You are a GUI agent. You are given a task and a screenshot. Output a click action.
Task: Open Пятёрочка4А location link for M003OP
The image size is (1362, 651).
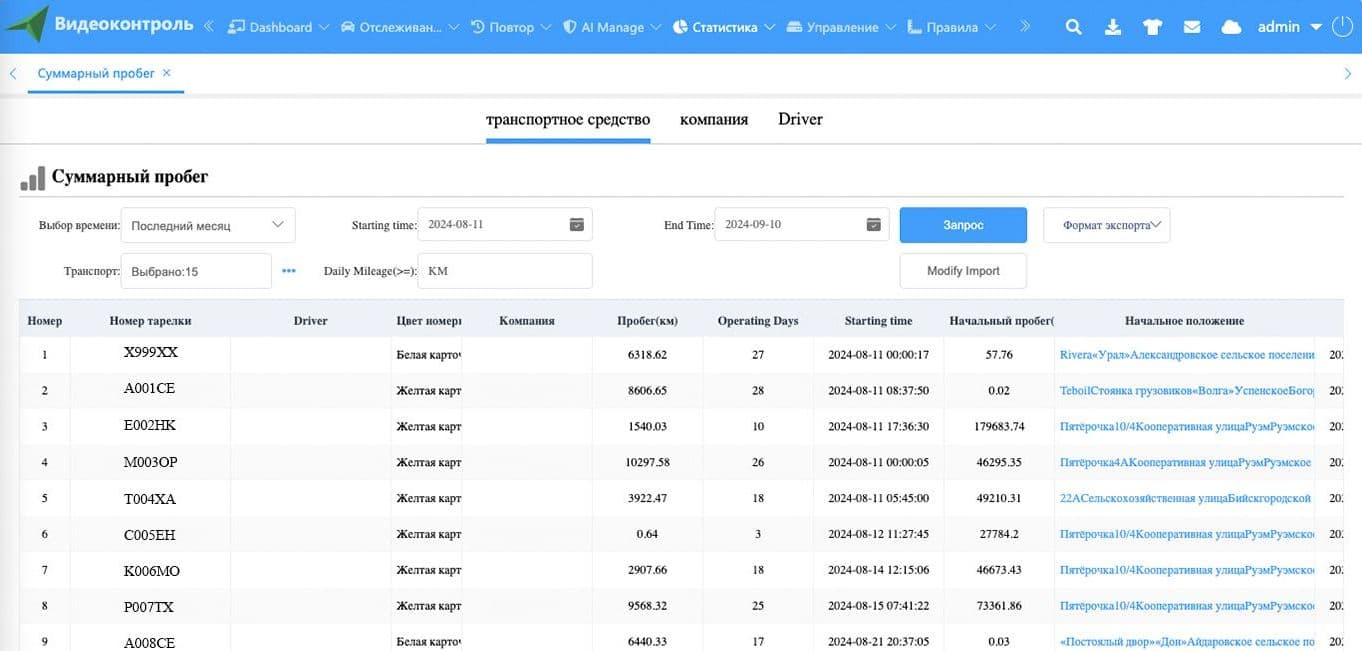pos(1186,463)
